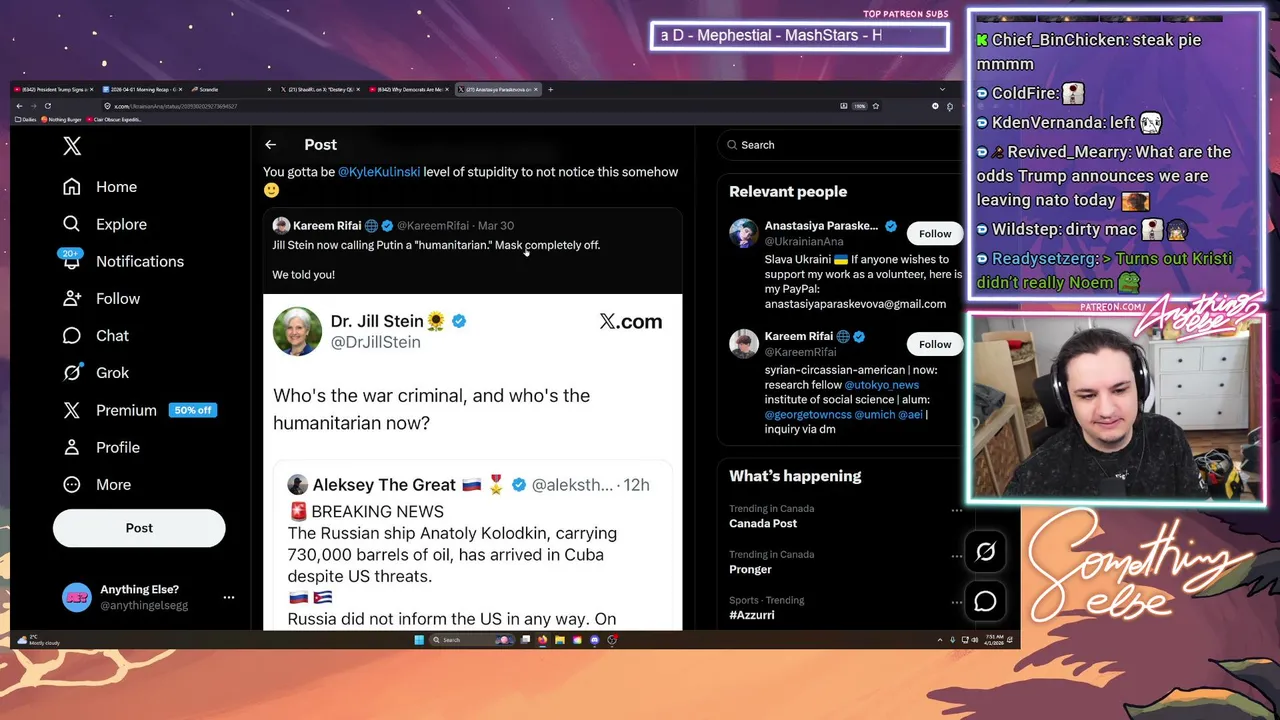
Task: Go back with the Post header arrow
Action: tap(270, 145)
